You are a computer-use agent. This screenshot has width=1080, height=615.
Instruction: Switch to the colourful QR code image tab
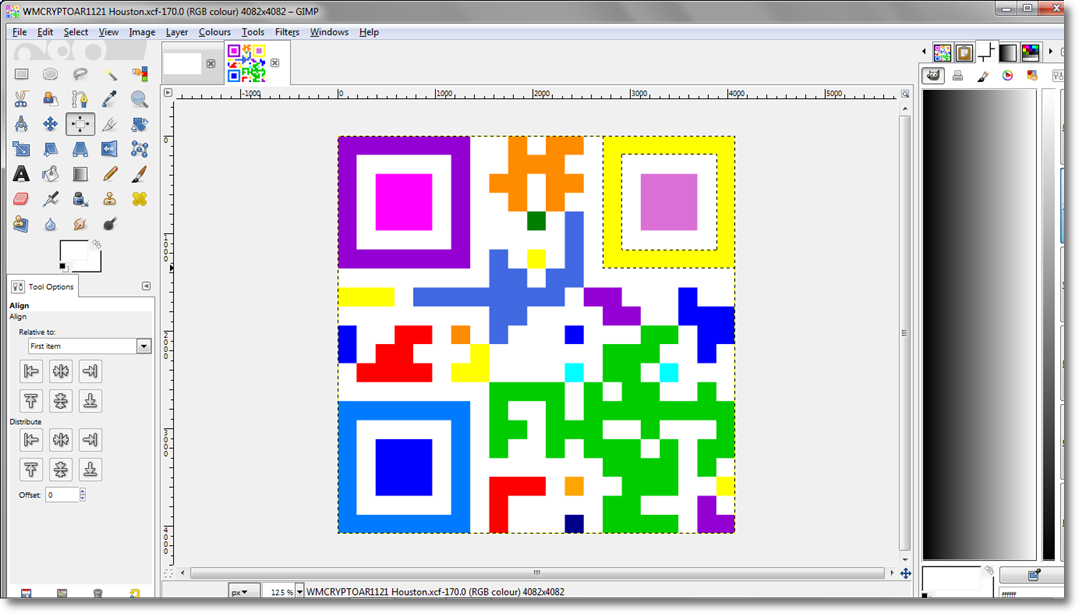point(247,63)
